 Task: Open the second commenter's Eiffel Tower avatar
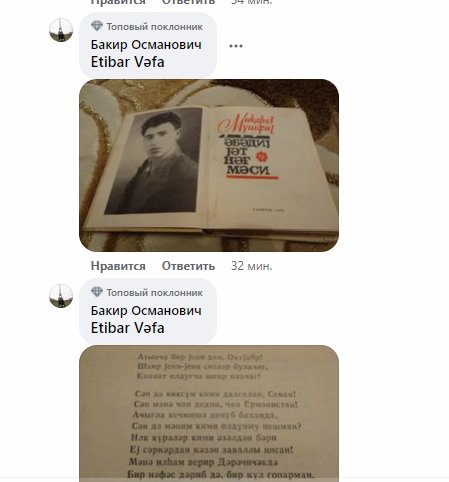(x=61, y=296)
